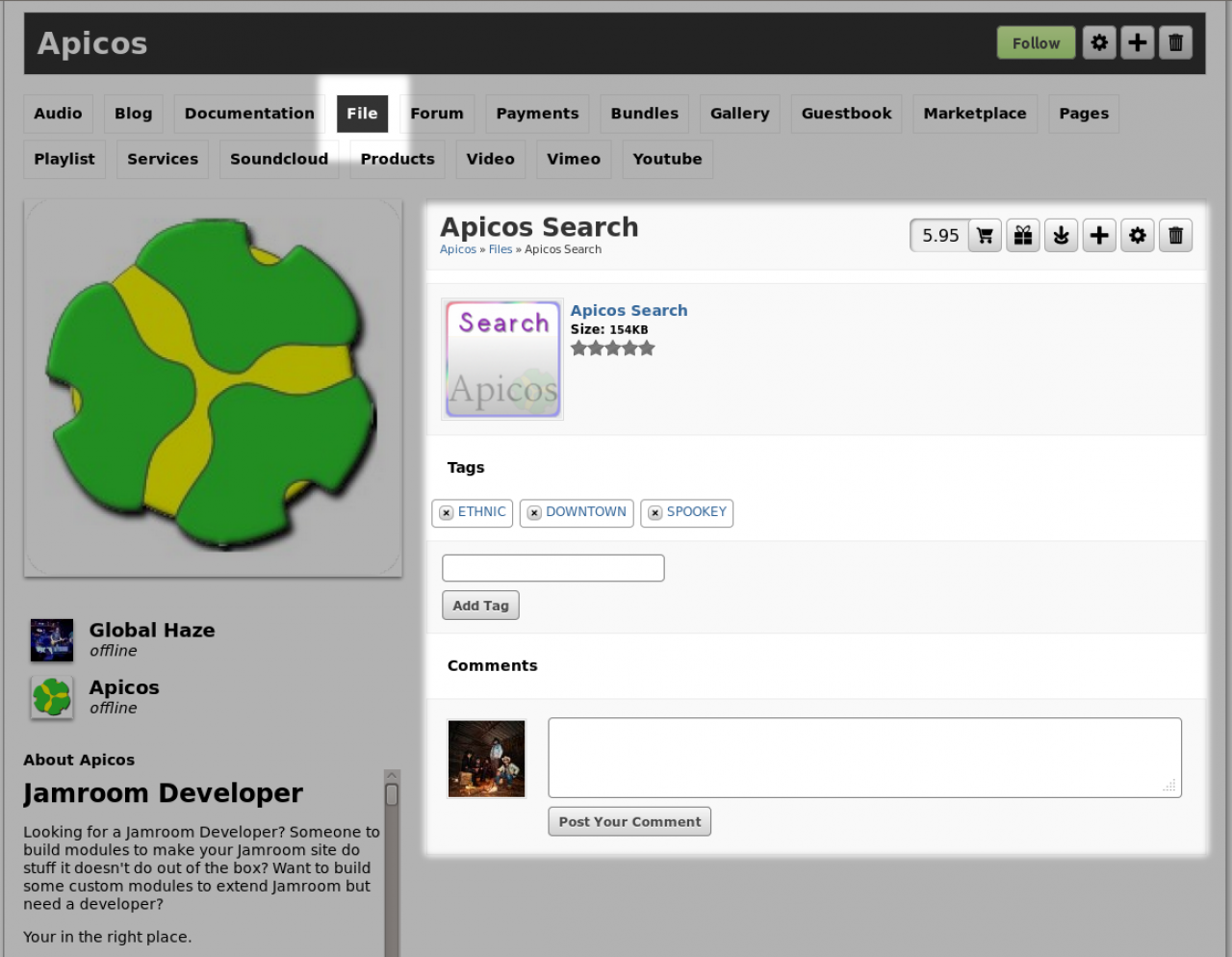Remove the SPOOKEY tag
1232x957 pixels.
click(x=655, y=513)
